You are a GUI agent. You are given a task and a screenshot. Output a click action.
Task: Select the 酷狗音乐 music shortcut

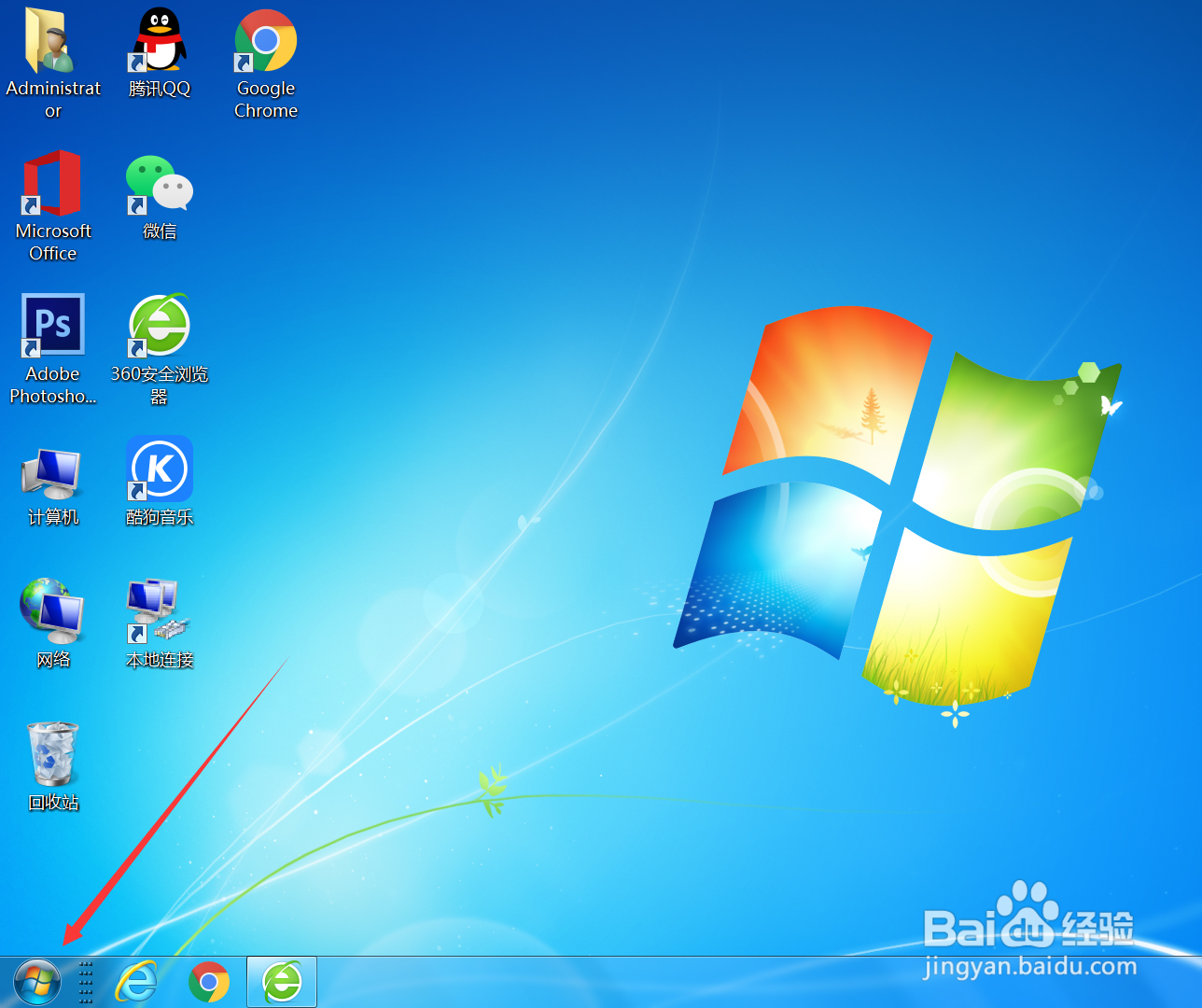(159, 469)
